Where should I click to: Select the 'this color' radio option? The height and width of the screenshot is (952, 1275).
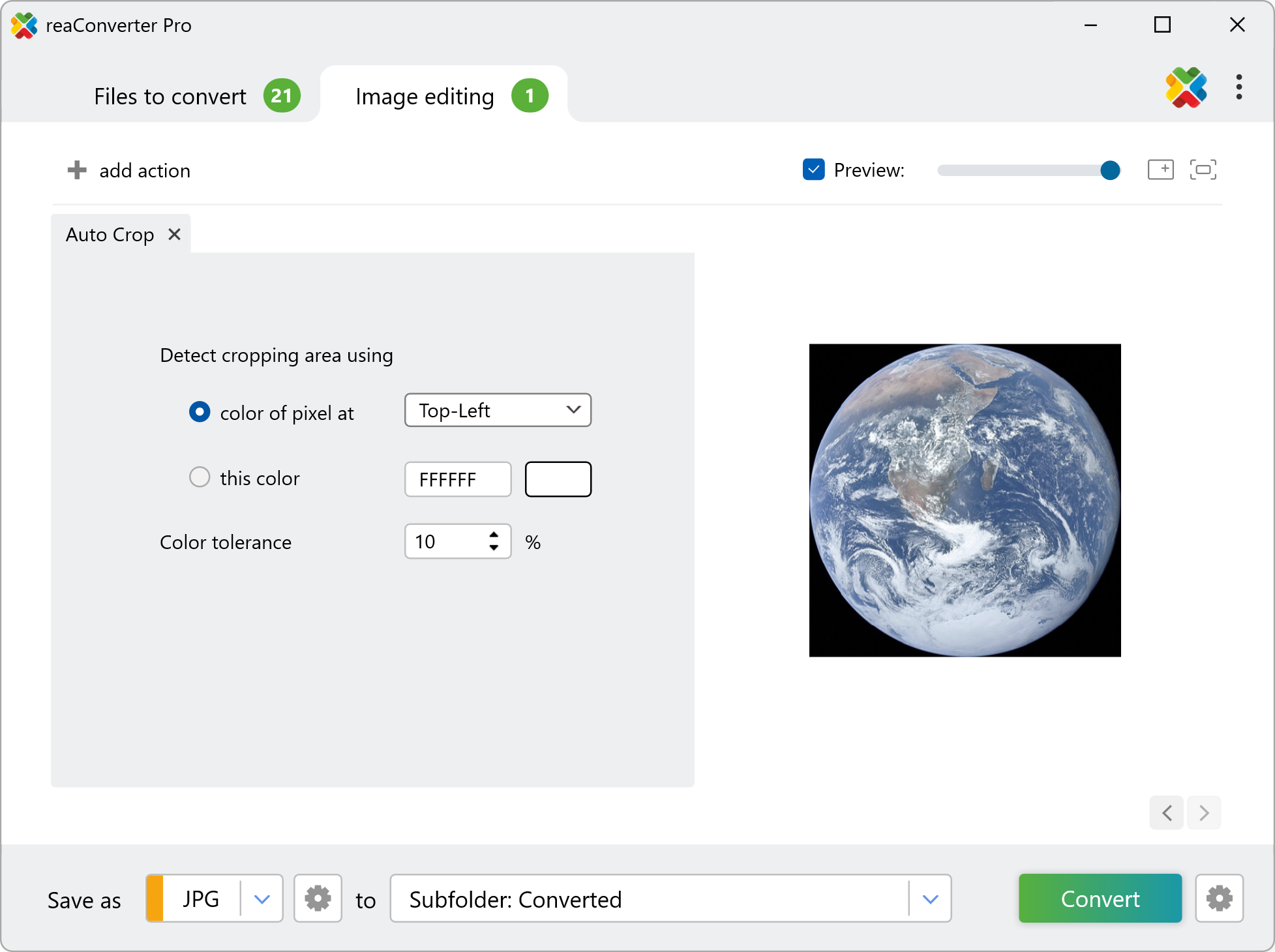(x=200, y=477)
